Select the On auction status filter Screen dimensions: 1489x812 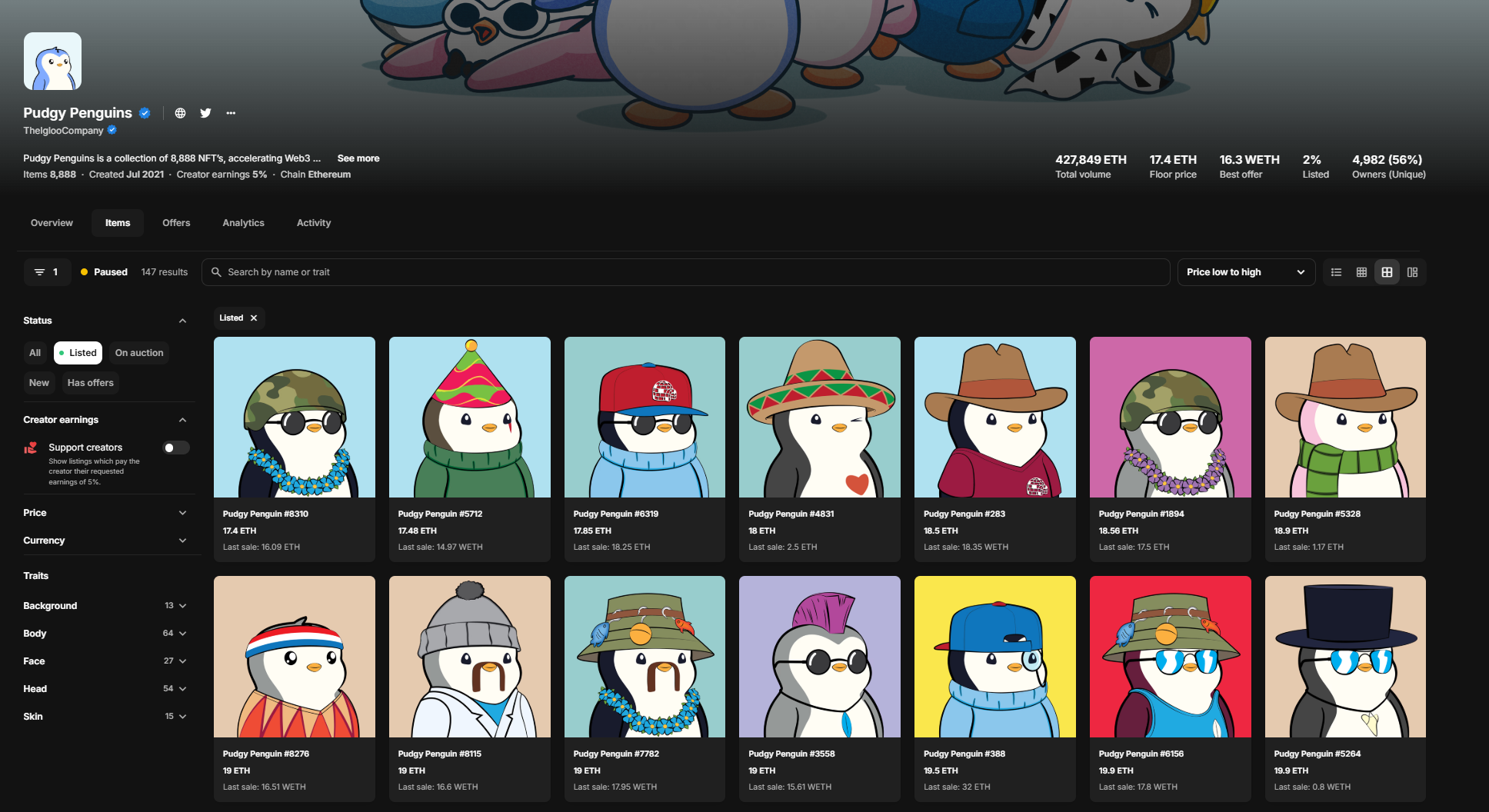pyautogui.click(x=139, y=353)
